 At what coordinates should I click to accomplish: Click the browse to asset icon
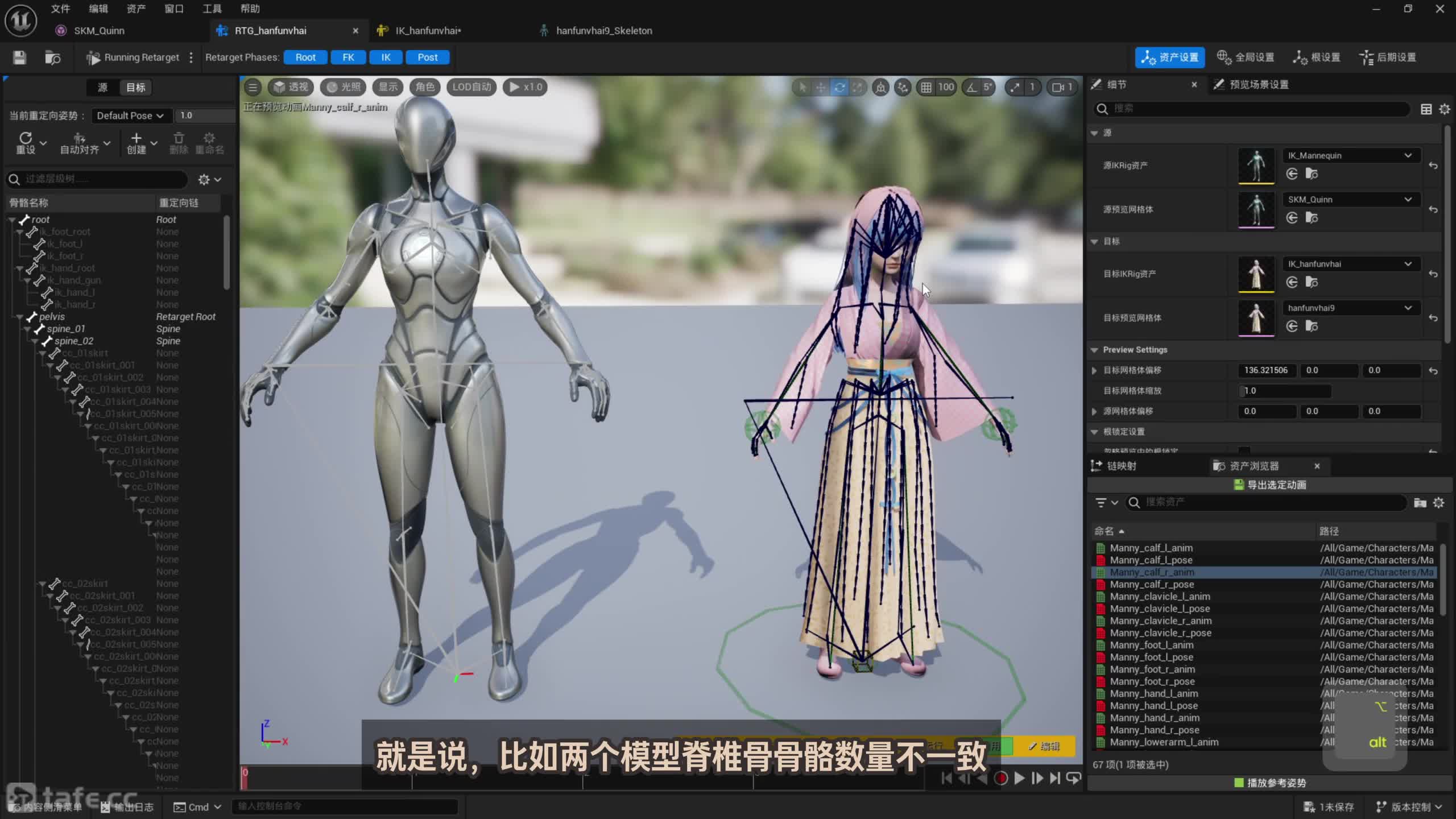tap(52, 57)
